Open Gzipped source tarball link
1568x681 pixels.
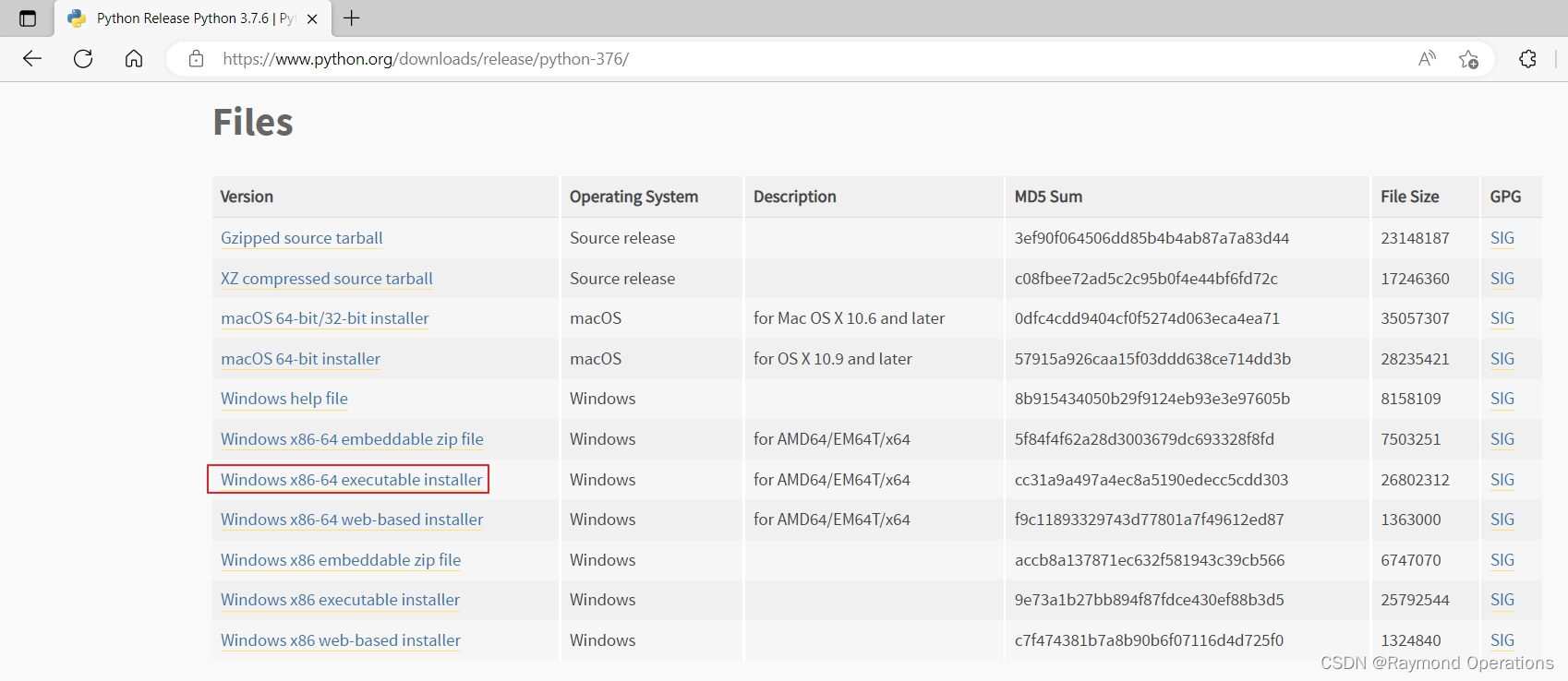pyautogui.click(x=301, y=238)
